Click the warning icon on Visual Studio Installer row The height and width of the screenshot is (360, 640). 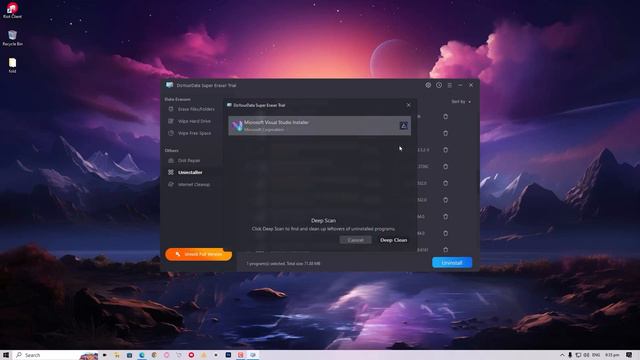point(403,126)
